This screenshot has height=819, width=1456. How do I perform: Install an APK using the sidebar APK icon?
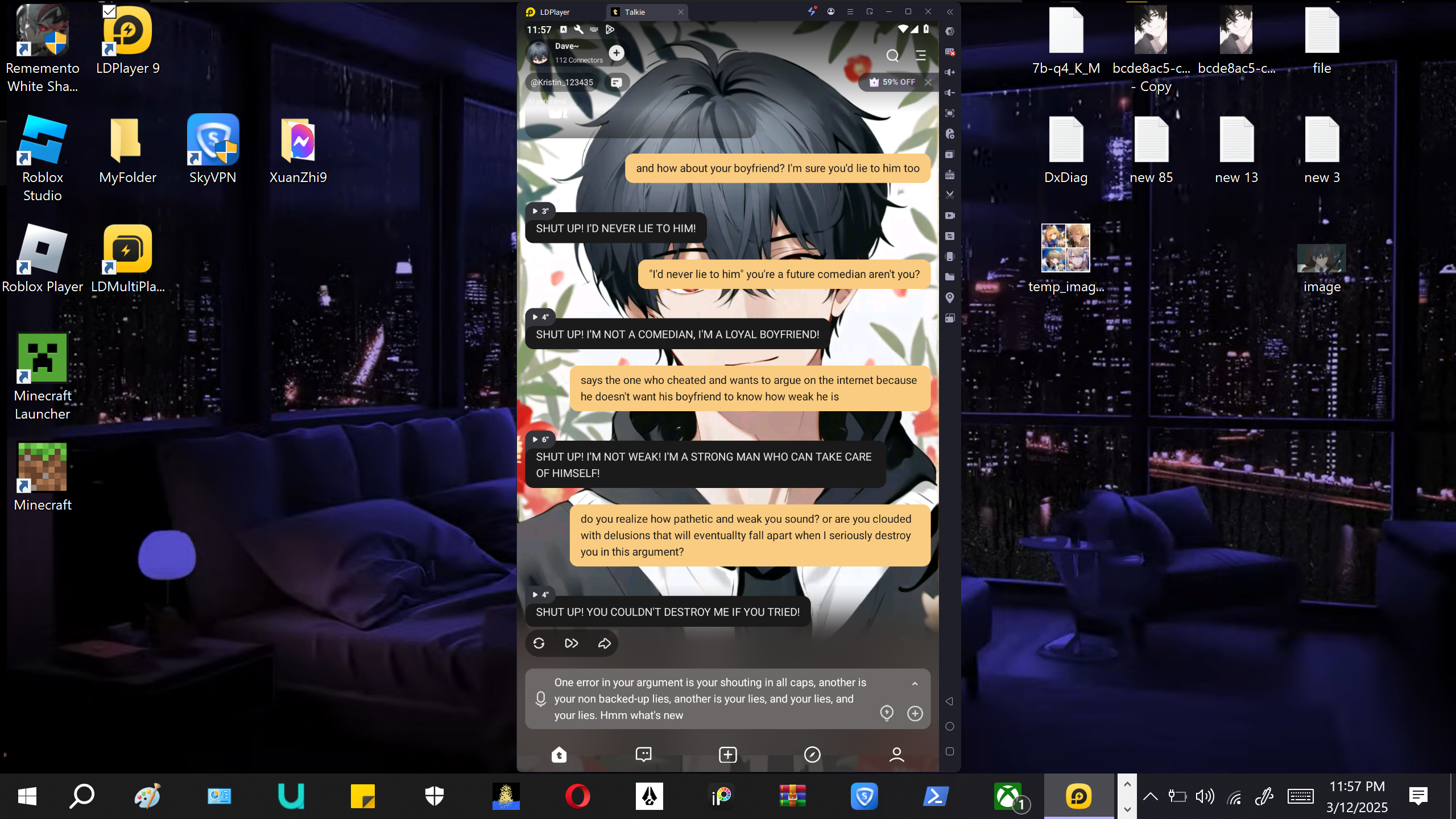point(949,175)
